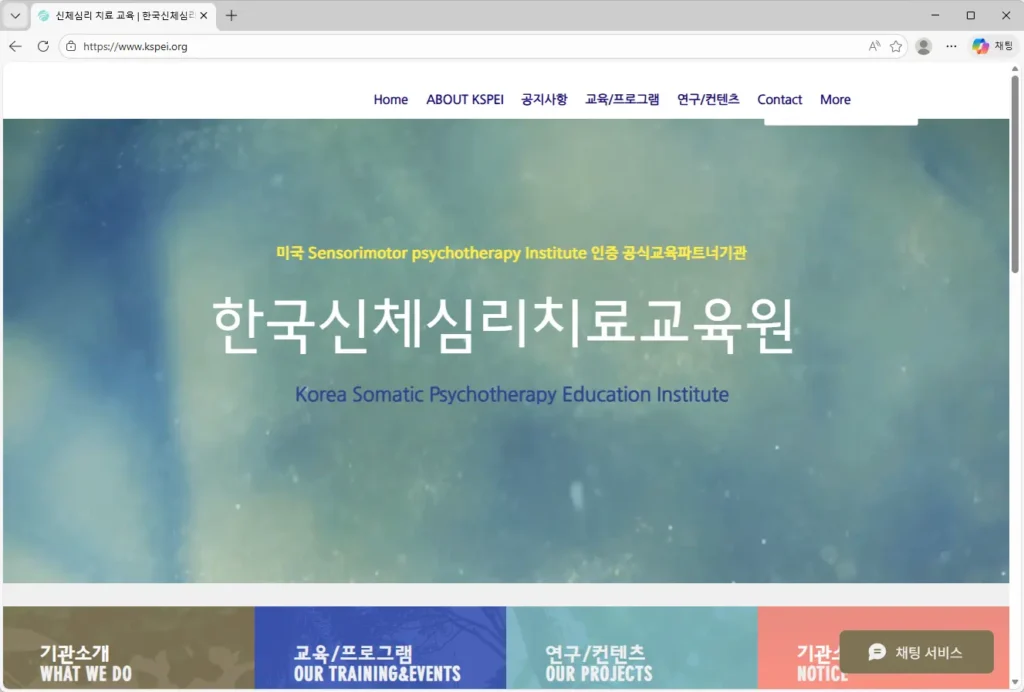Activate the Read aloud icon
The height and width of the screenshot is (692, 1024).
tap(872, 46)
